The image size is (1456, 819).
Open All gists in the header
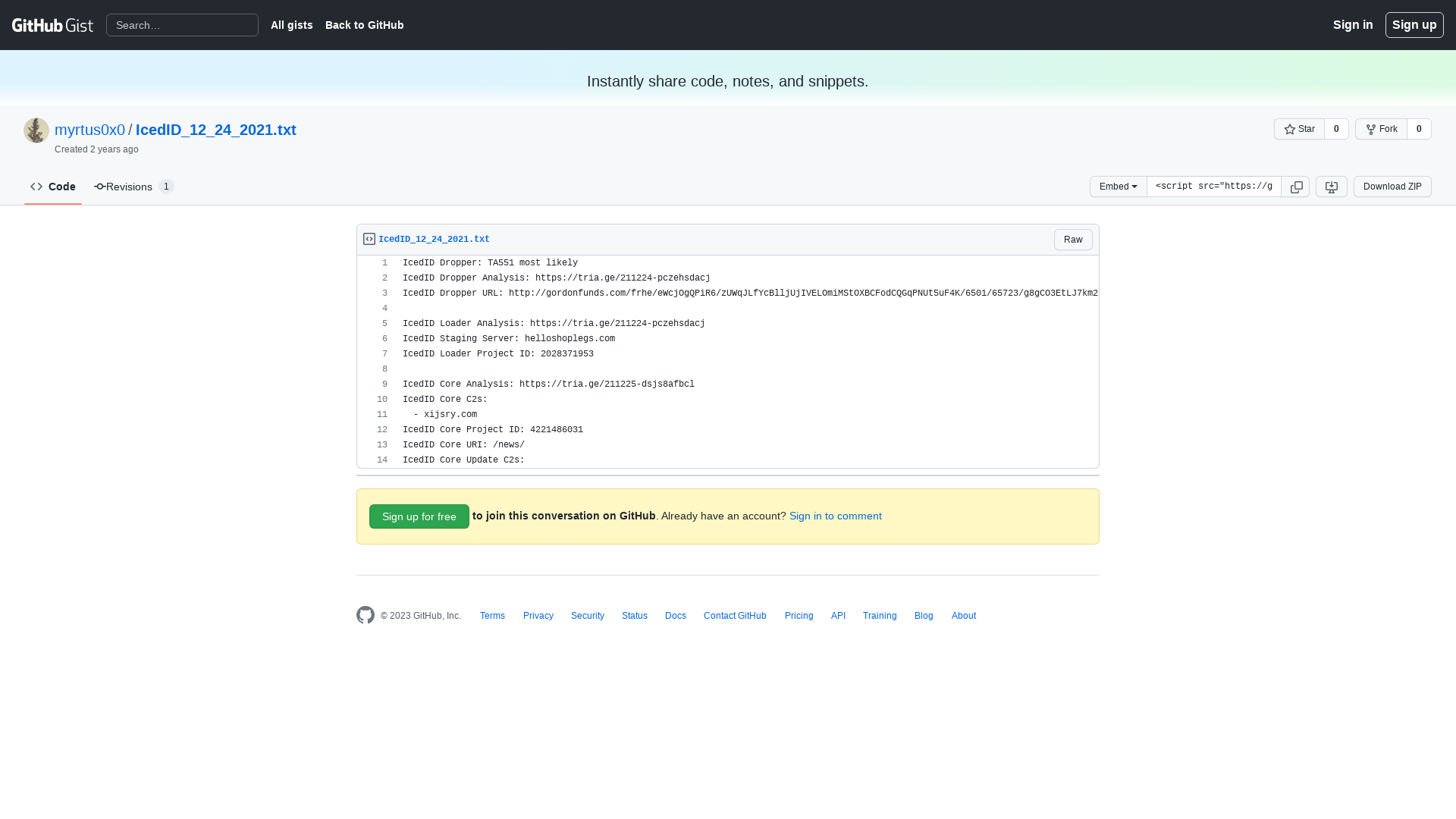pos(292,25)
